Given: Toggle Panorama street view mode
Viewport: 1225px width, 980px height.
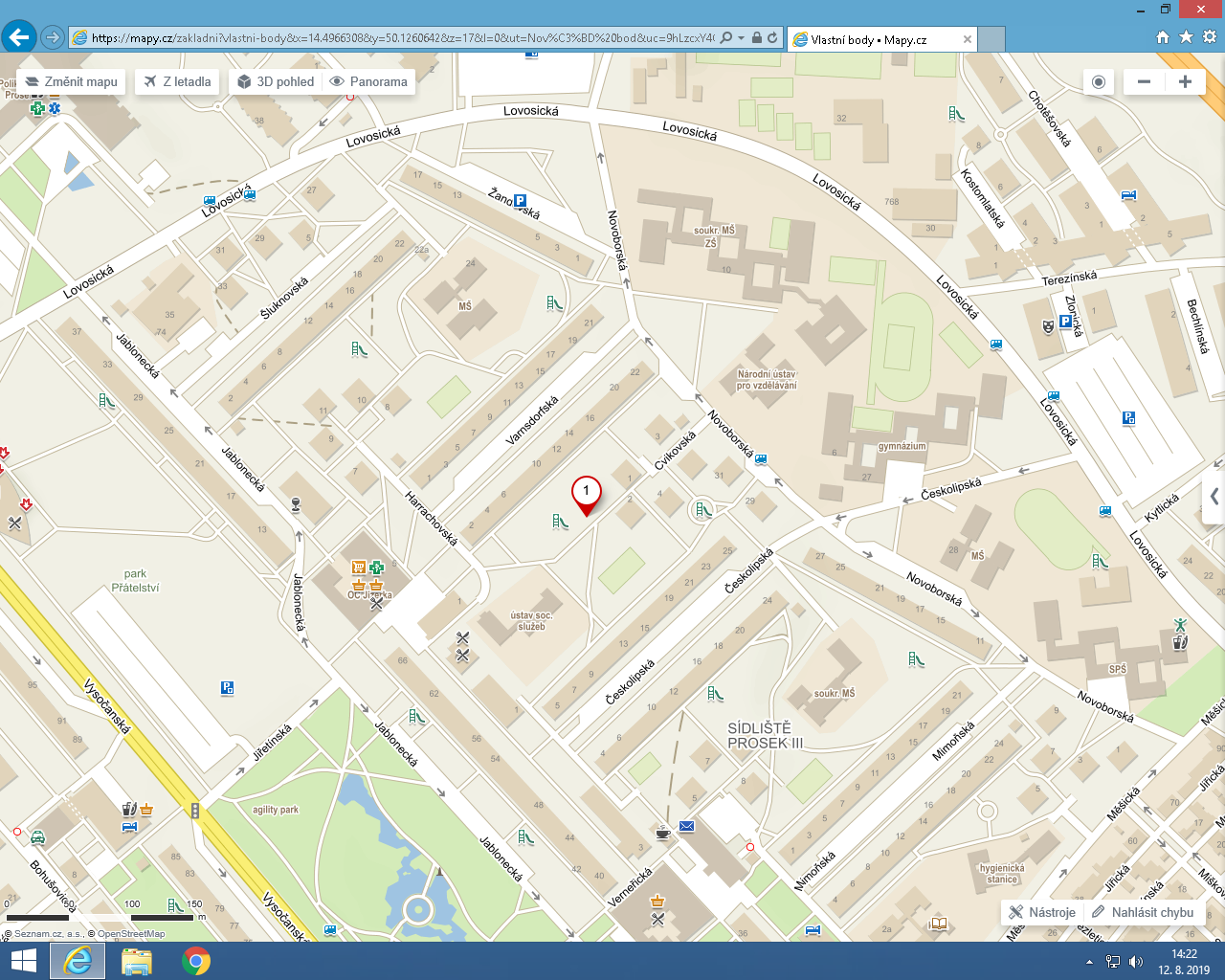Looking at the screenshot, I should point(368,81).
